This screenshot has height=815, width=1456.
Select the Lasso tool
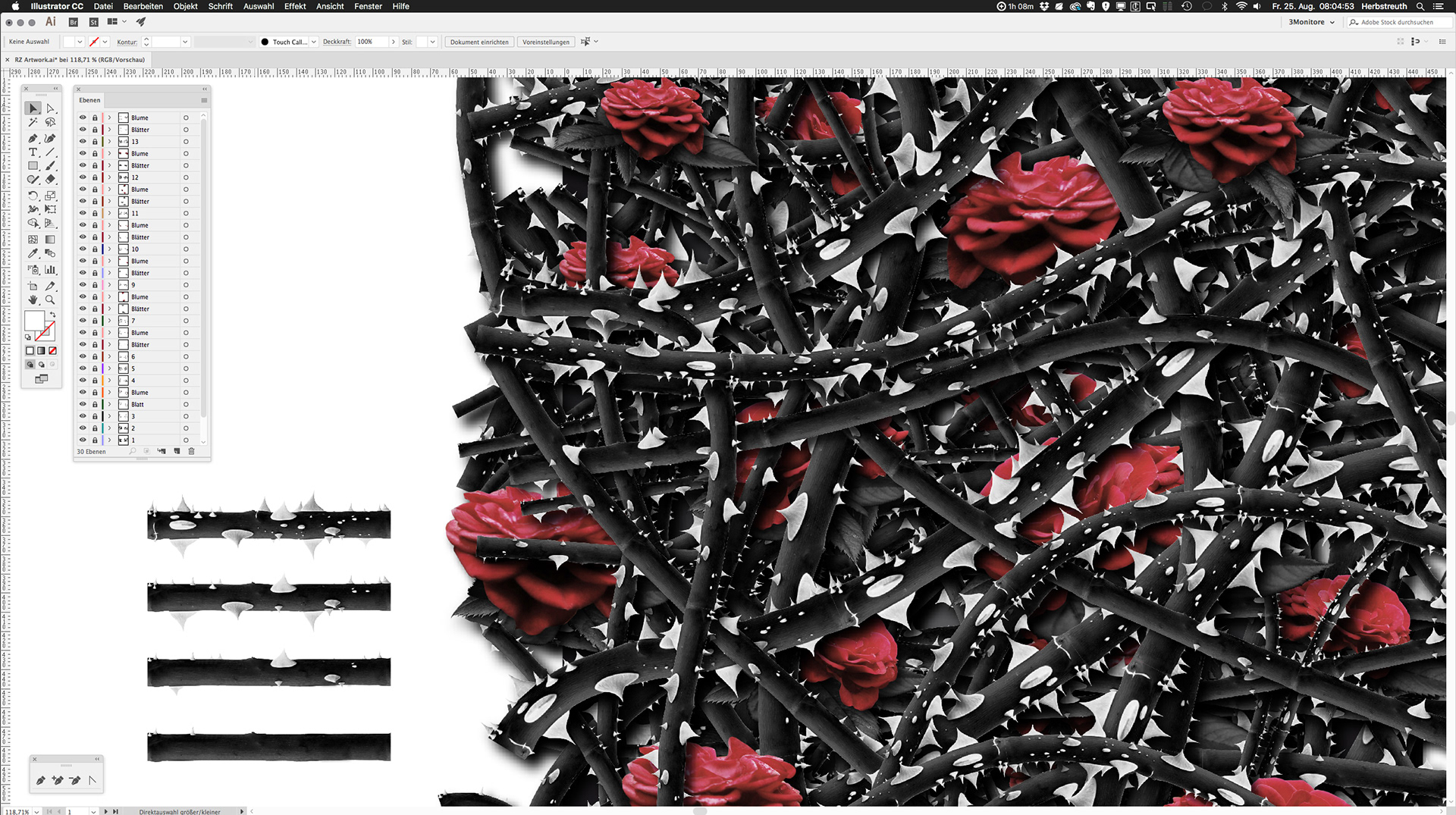pyautogui.click(x=50, y=122)
